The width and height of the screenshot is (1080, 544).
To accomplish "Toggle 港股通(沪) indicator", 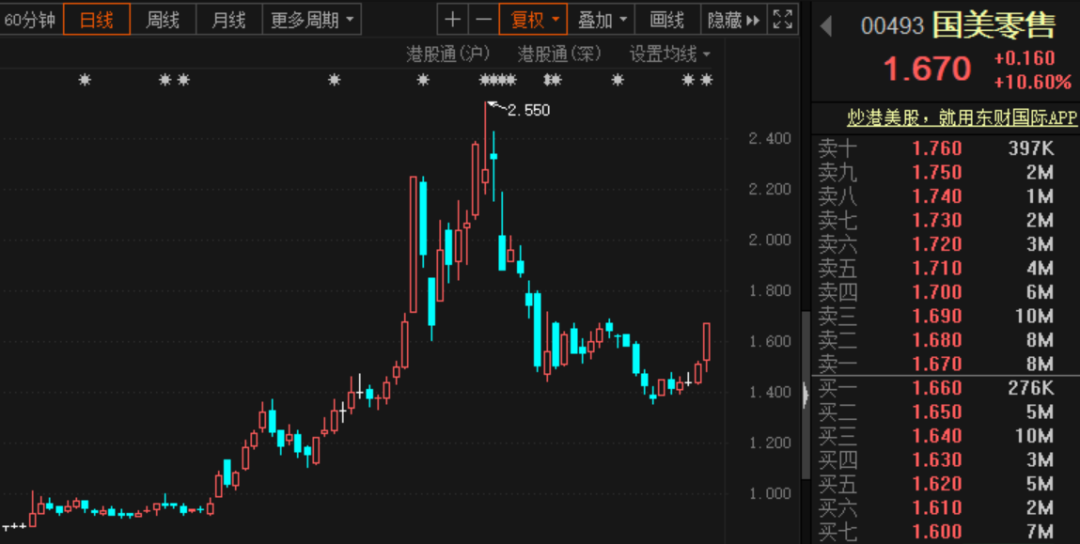I will 447,54.
